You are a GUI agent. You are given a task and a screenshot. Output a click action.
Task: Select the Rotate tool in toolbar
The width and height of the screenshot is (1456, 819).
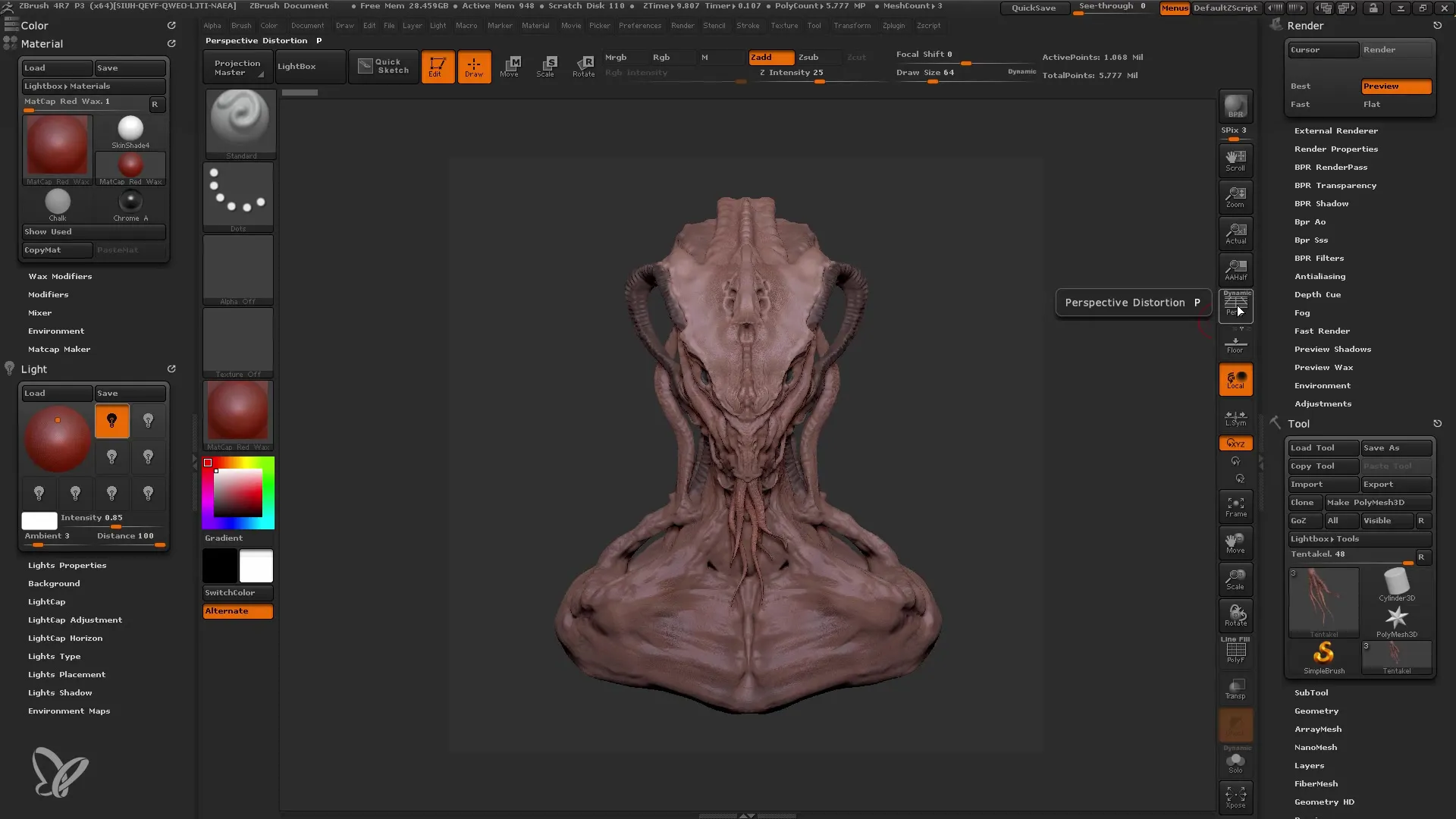(x=583, y=65)
